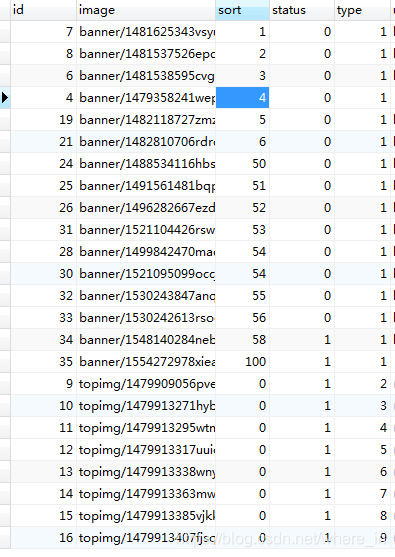Select sort cell with value 58
Screen dimensions: 395x557
[242, 340]
